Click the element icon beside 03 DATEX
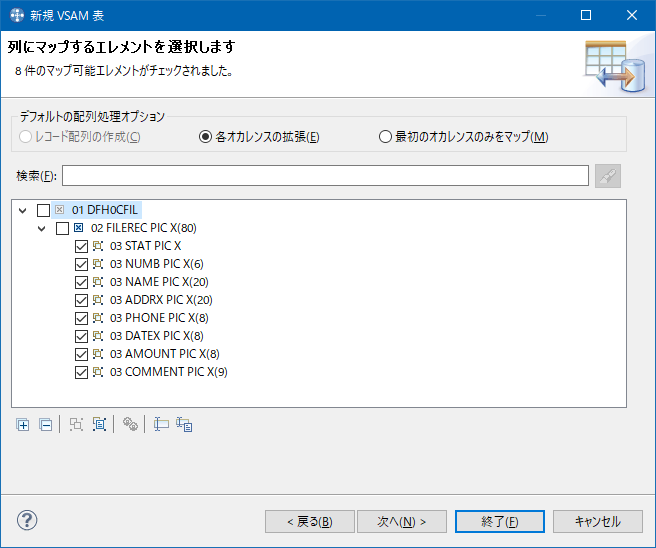This screenshot has height=548, width=656. (x=98, y=336)
